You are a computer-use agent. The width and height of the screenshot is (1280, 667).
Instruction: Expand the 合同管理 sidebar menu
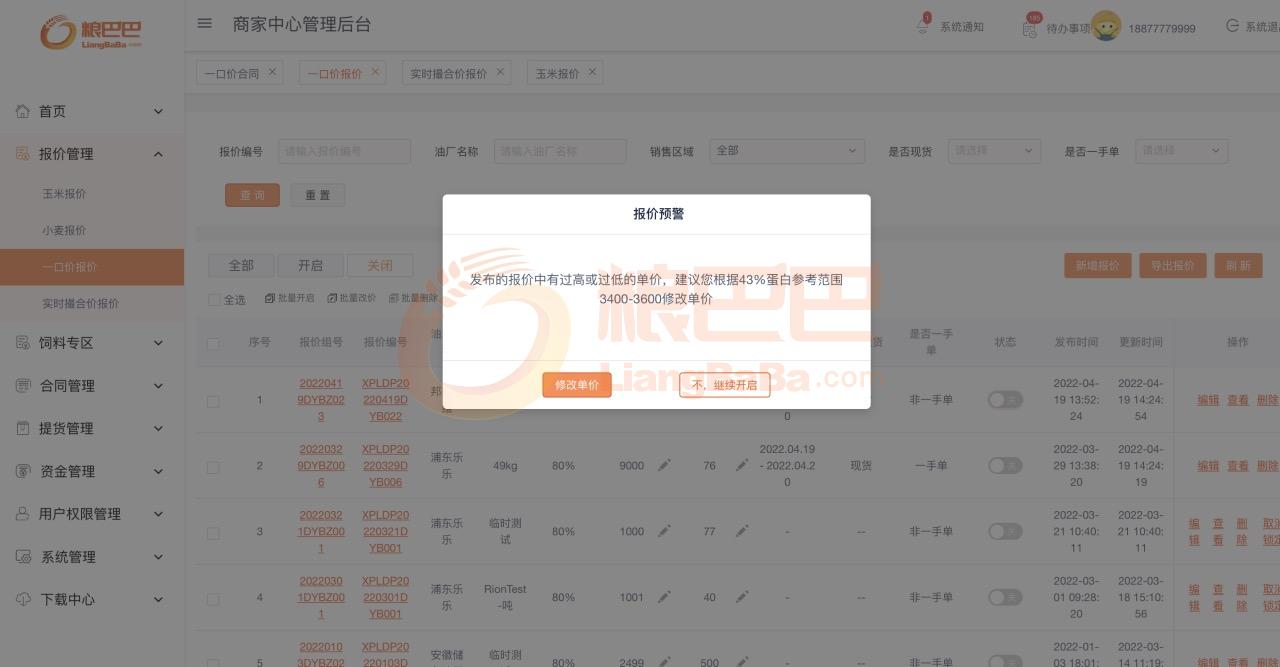pos(92,386)
